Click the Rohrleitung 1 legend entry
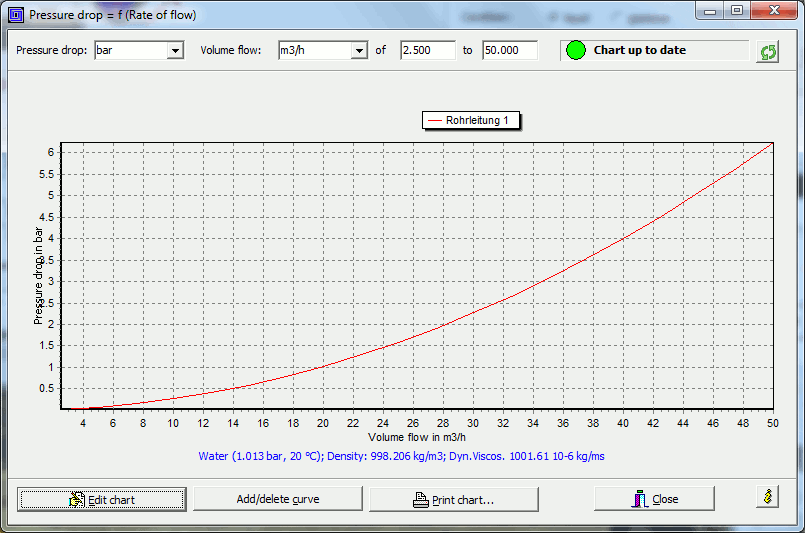 (471, 120)
